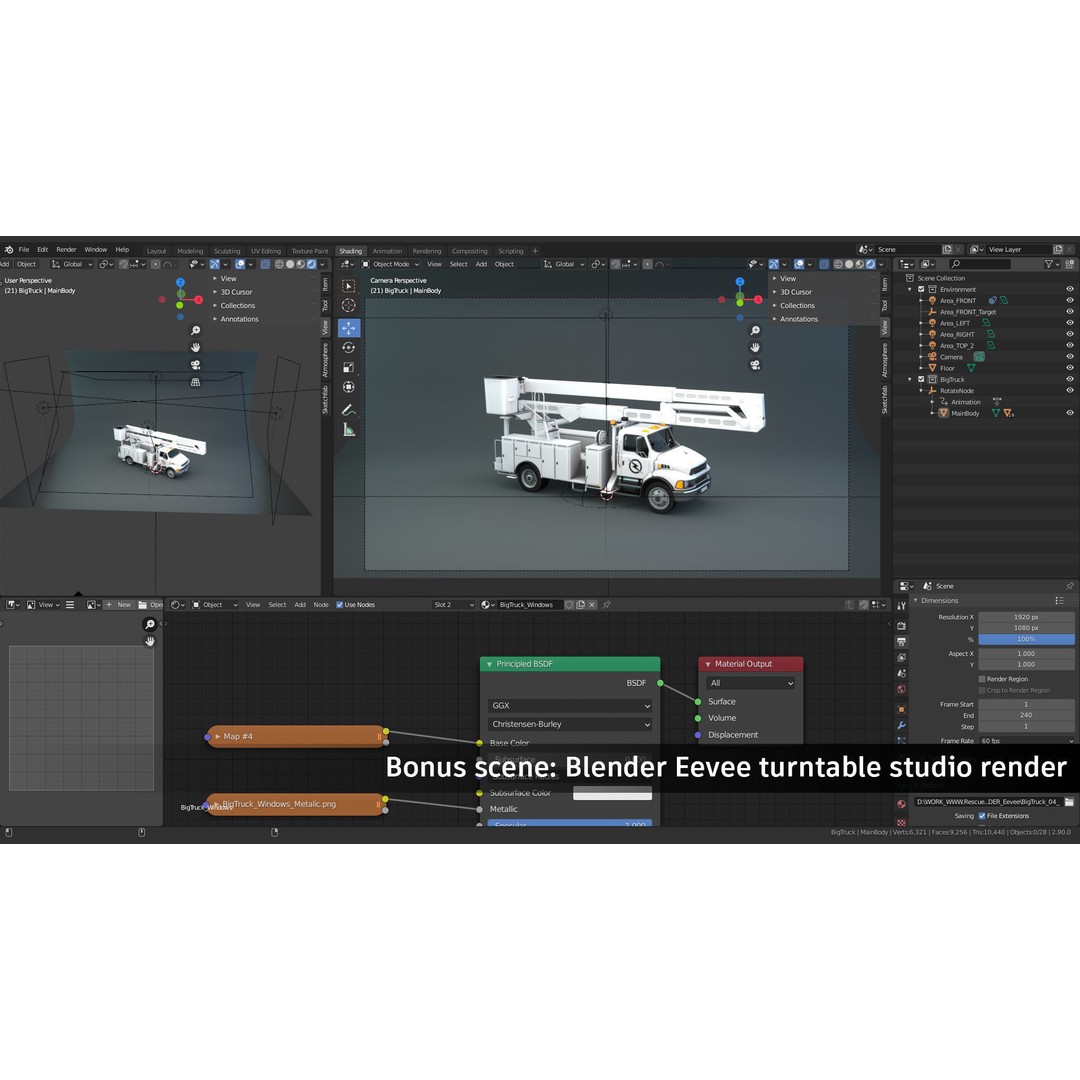Open the Material Output All target dropdown

pyautogui.click(x=751, y=683)
